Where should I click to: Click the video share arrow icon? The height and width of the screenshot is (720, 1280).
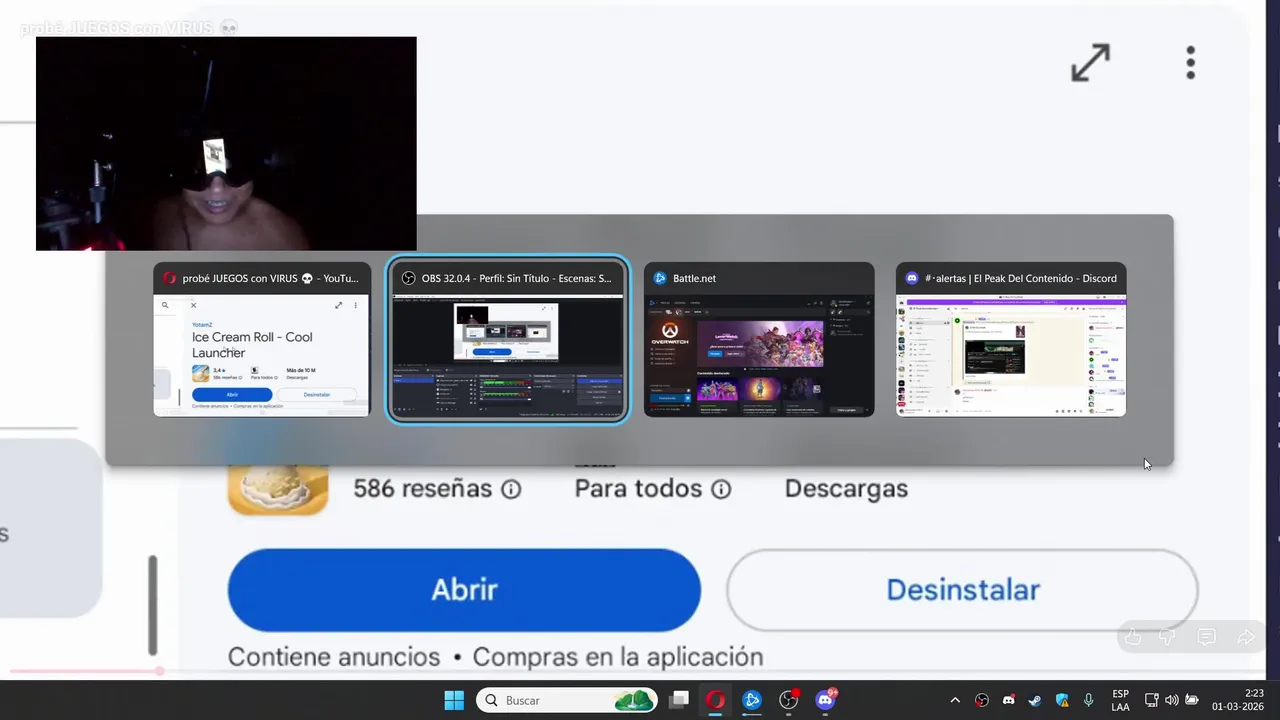[1246, 637]
